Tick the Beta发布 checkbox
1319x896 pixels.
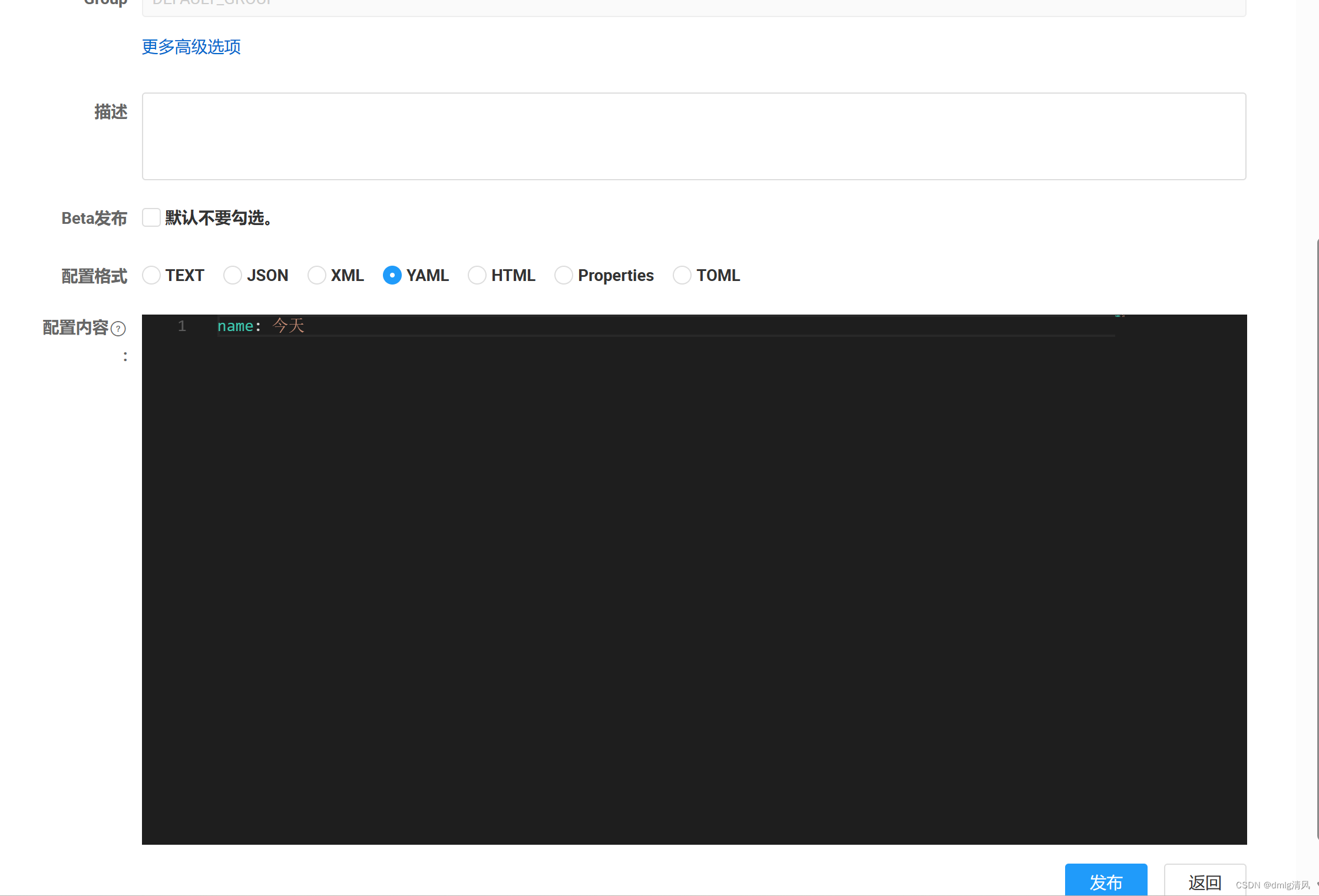coord(151,217)
